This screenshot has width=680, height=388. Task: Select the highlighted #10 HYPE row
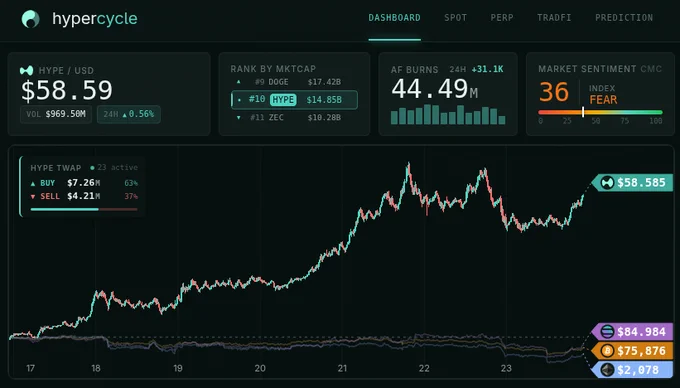[294, 100]
